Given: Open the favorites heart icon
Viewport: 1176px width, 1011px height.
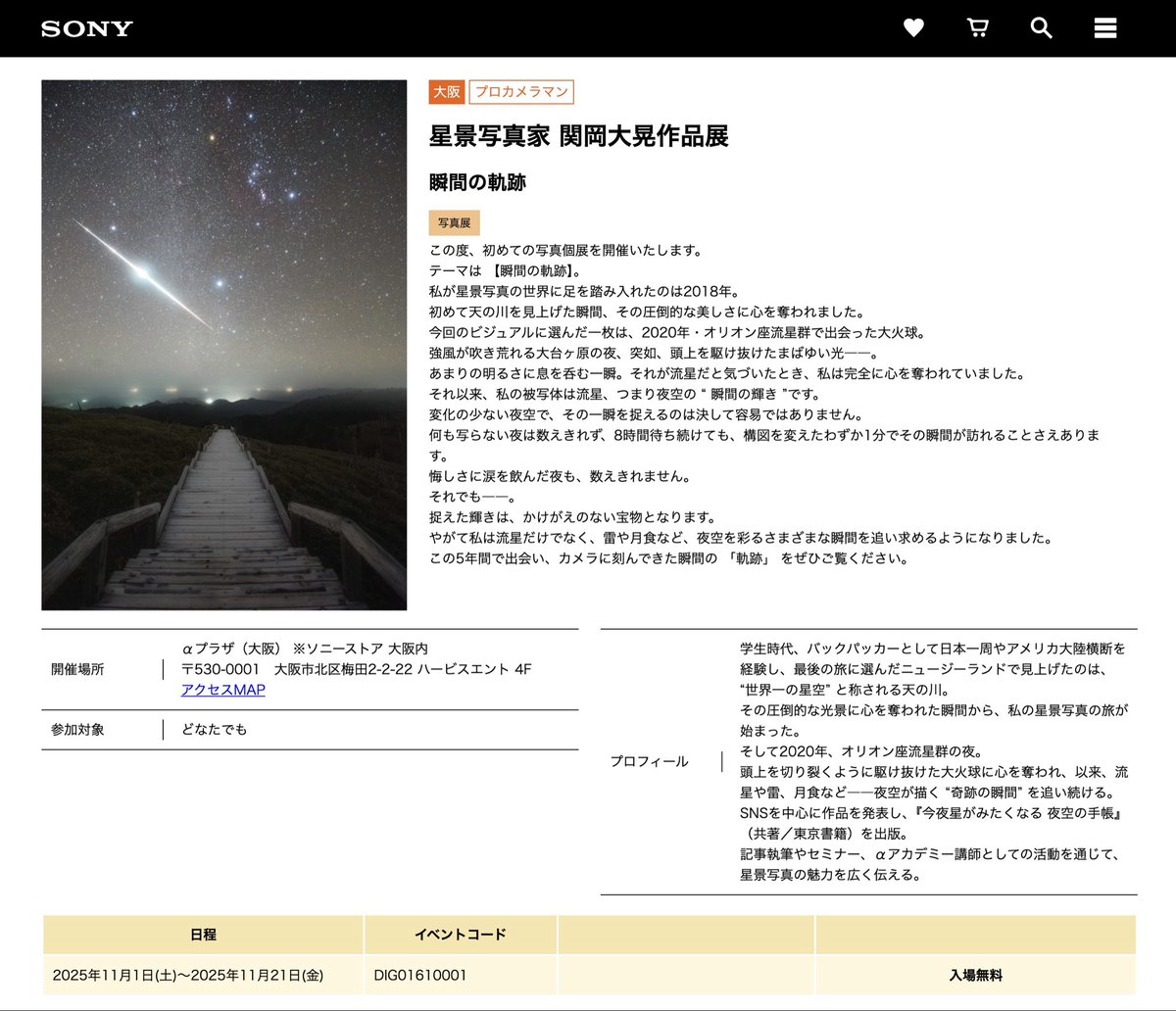Looking at the screenshot, I should point(913,28).
